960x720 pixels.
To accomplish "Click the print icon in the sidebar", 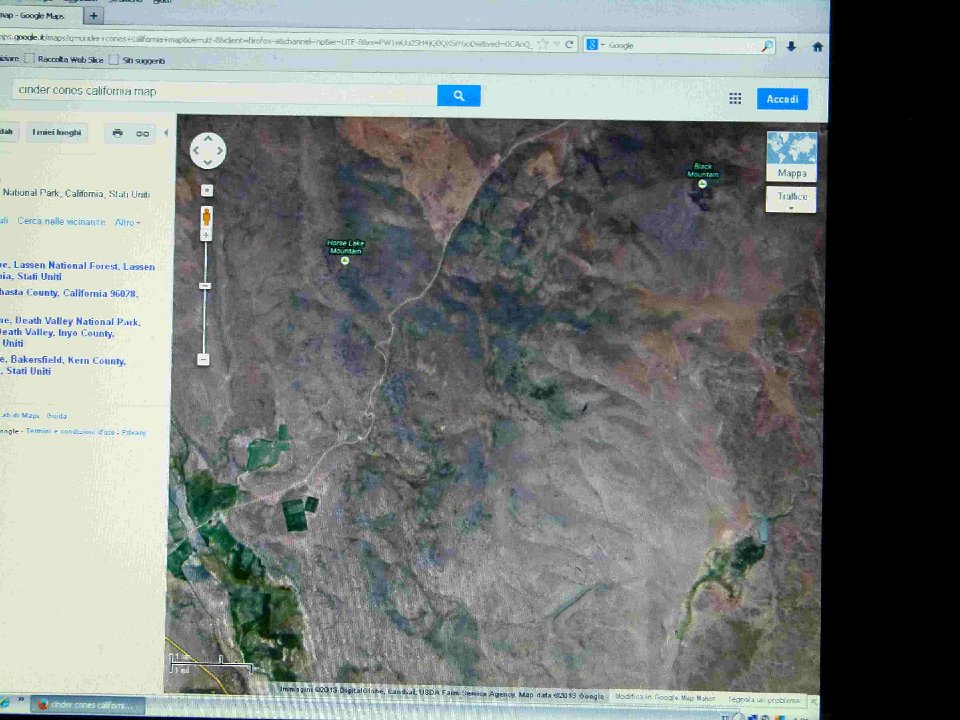I will (118, 133).
